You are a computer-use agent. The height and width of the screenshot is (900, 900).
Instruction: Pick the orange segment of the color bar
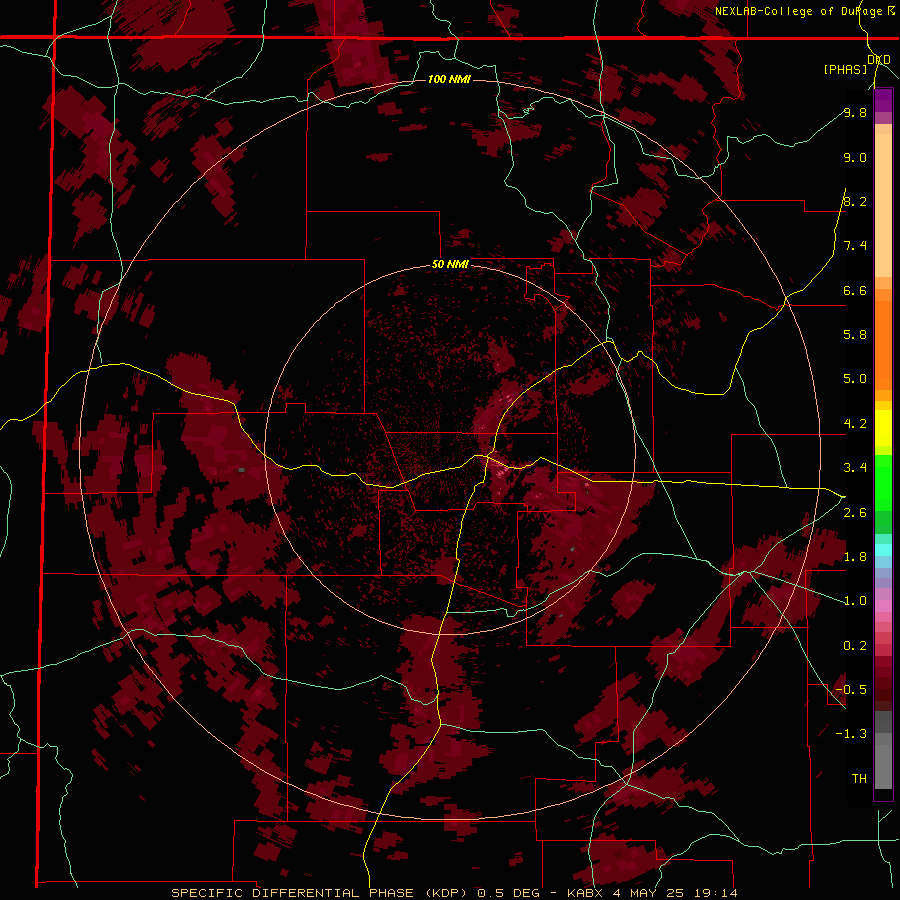tap(883, 344)
